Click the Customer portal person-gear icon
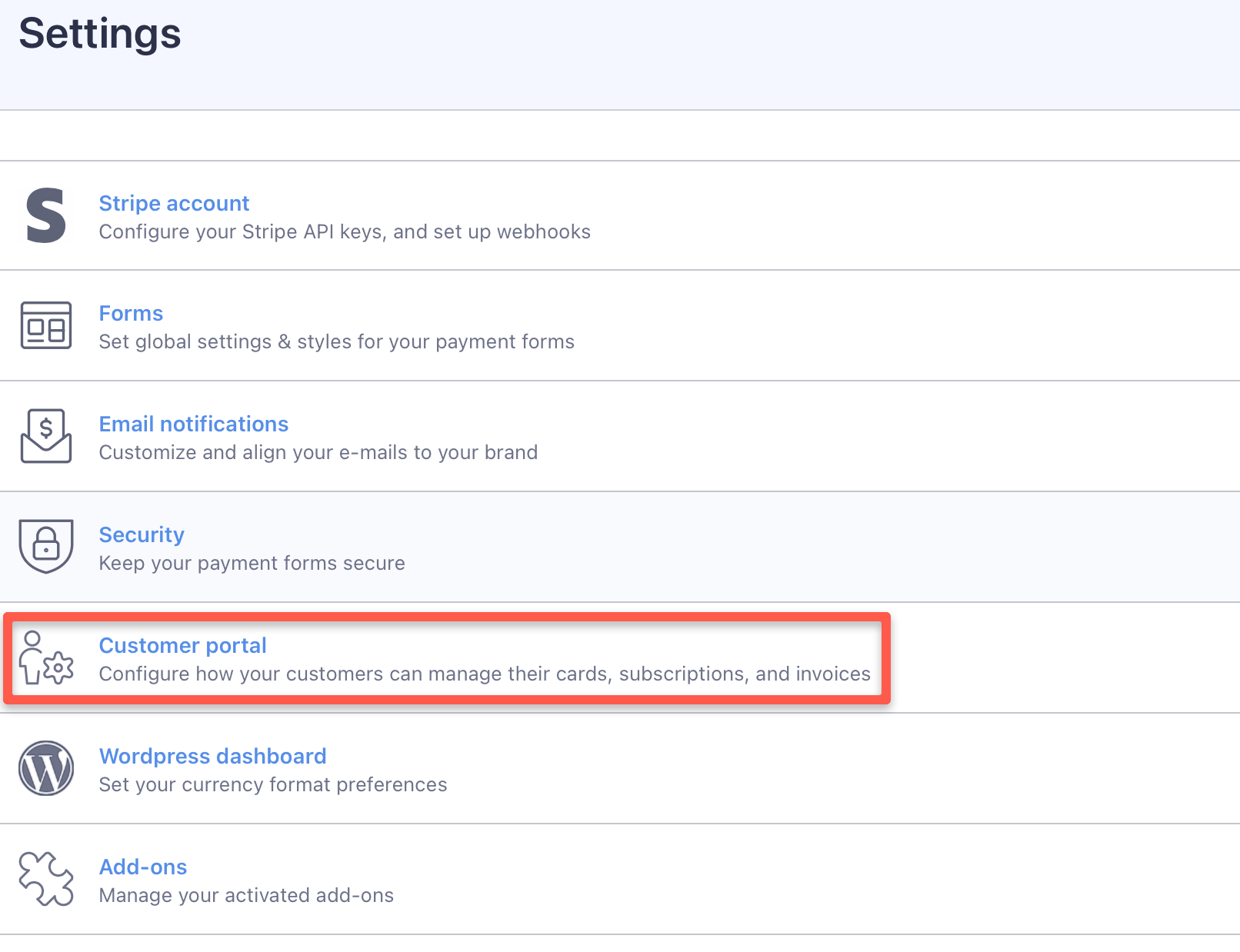1240x952 pixels. pyautogui.click(x=46, y=658)
